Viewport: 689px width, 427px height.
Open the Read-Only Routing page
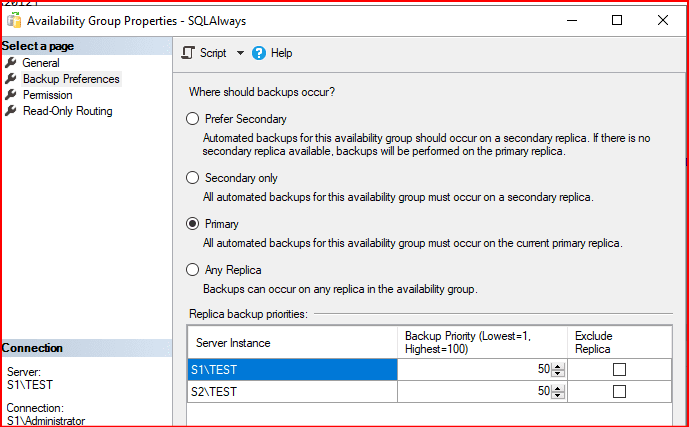coord(67,111)
